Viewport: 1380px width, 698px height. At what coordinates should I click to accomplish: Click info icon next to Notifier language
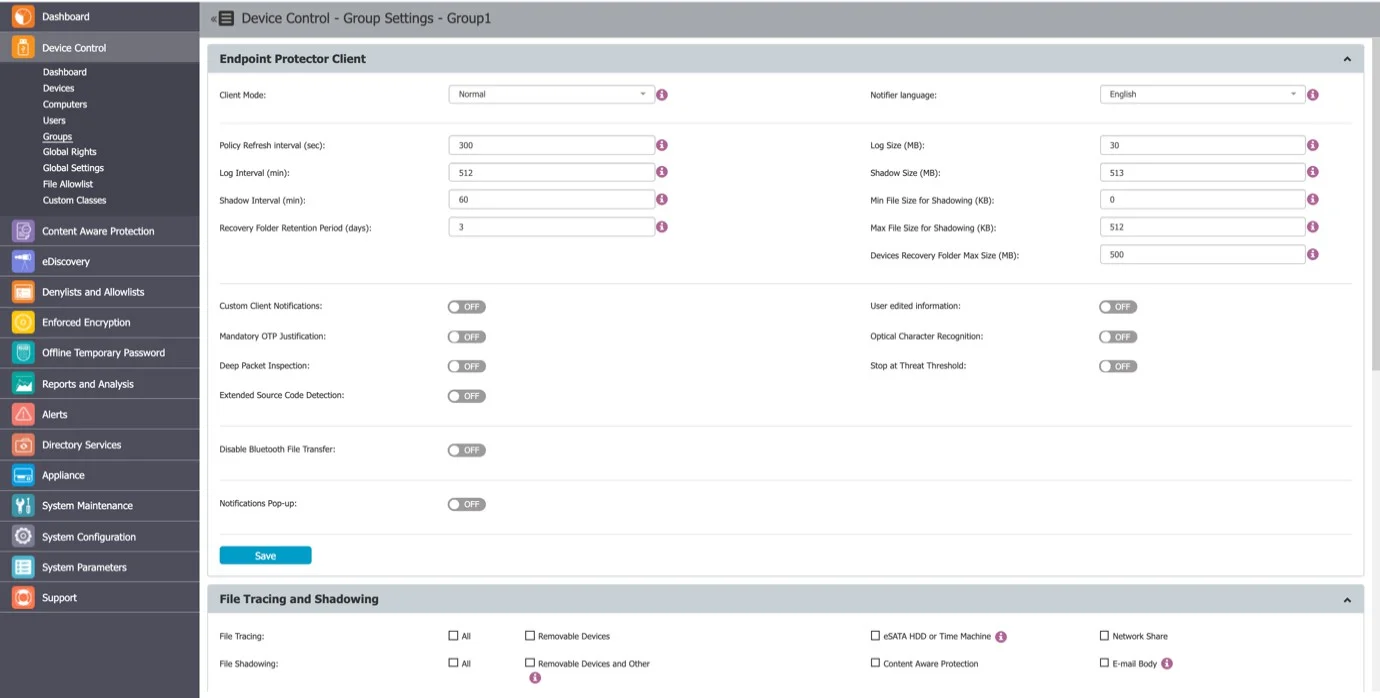pos(1313,95)
